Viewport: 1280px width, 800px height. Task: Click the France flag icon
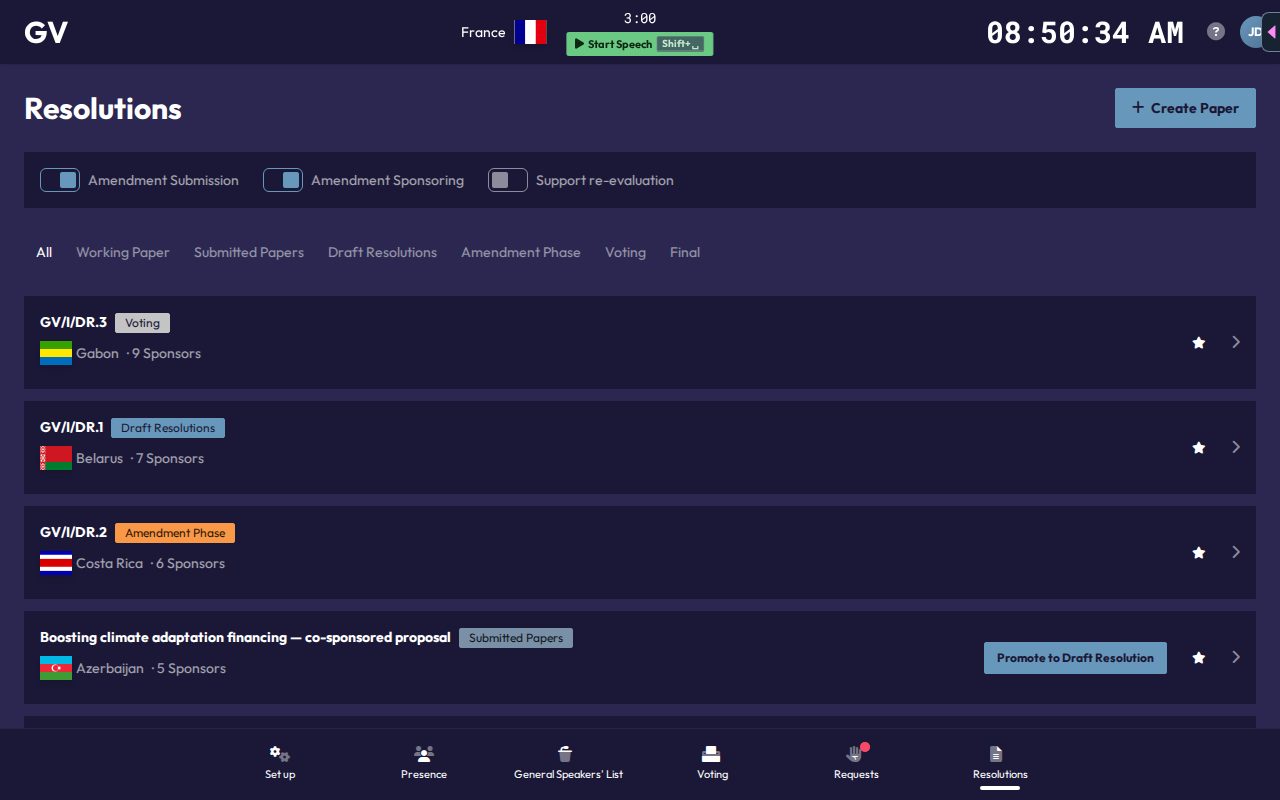click(x=531, y=32)
